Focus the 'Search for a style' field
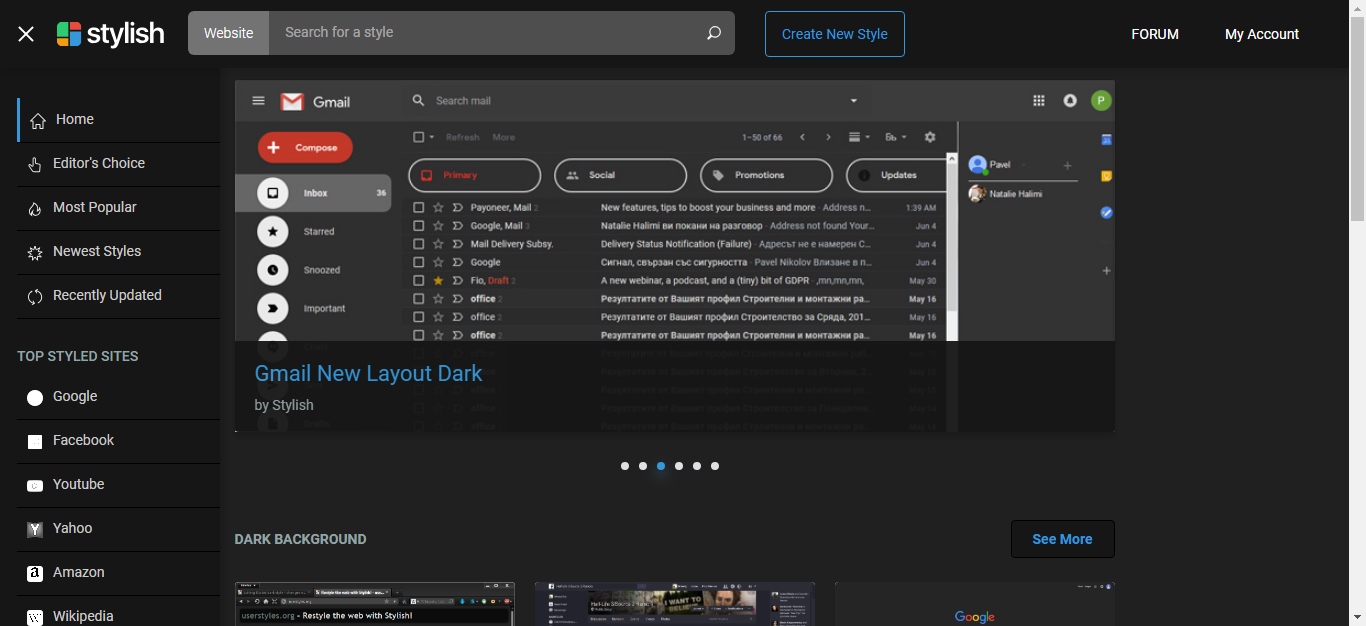The image size is (1366, 626). pos(481,33)
